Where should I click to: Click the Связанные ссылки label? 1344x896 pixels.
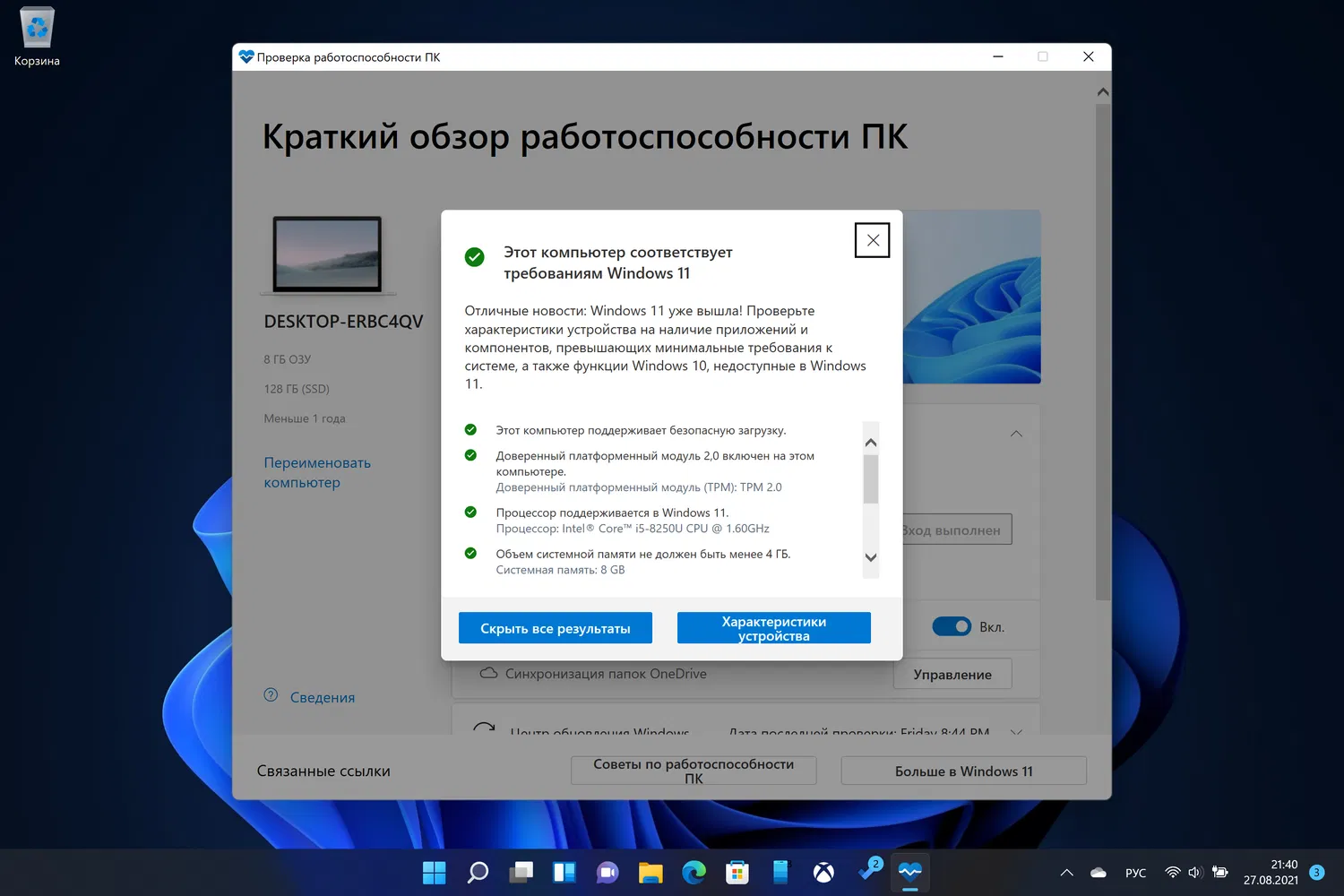pyautogui.click(x=323, y=771)
